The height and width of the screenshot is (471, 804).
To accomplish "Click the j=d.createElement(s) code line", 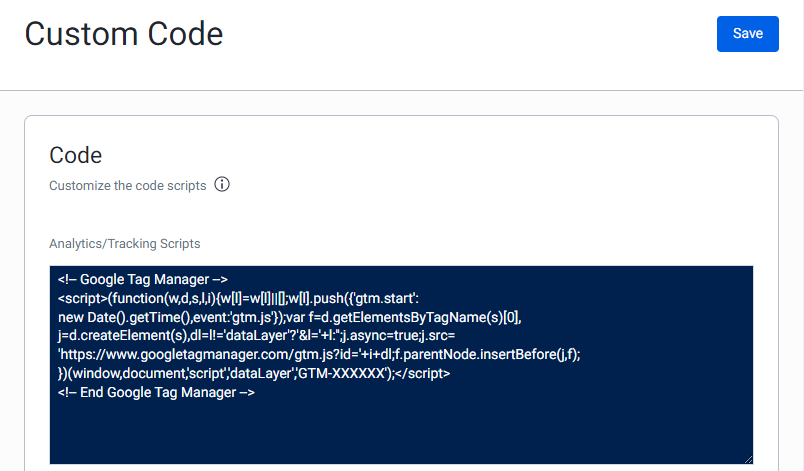I will pyautogui.click(x=256, y=336).
